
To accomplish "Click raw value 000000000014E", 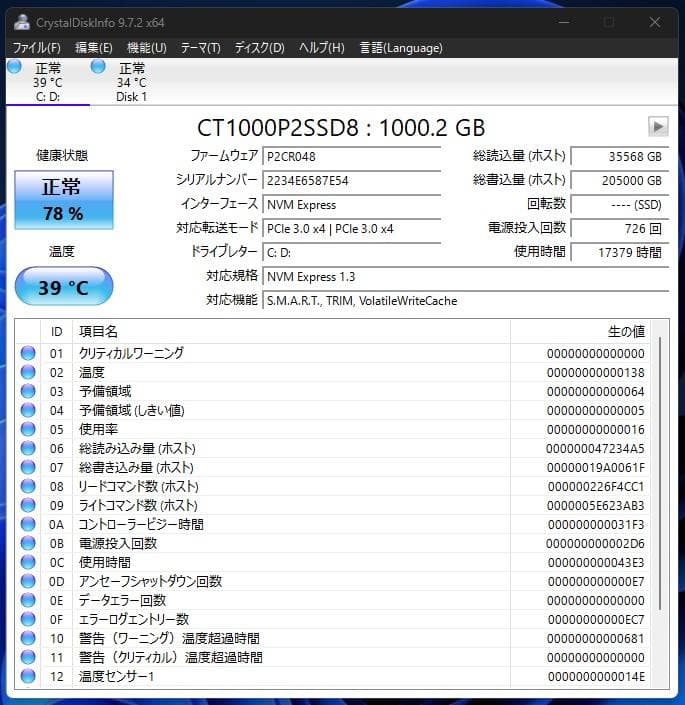I will [596, 677].
